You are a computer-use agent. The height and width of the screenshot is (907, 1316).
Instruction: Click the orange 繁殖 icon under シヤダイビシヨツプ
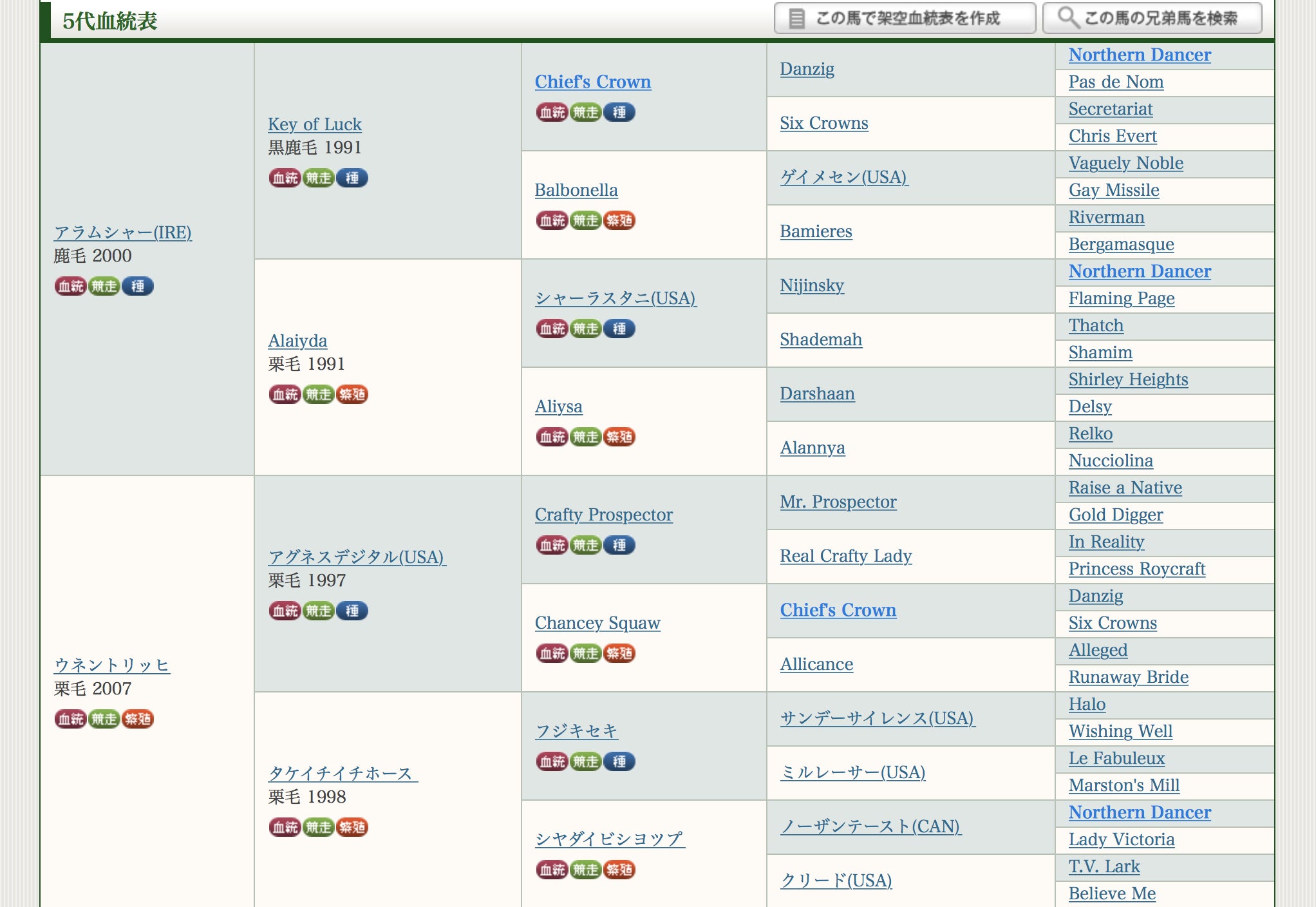(x=619, y=870)
